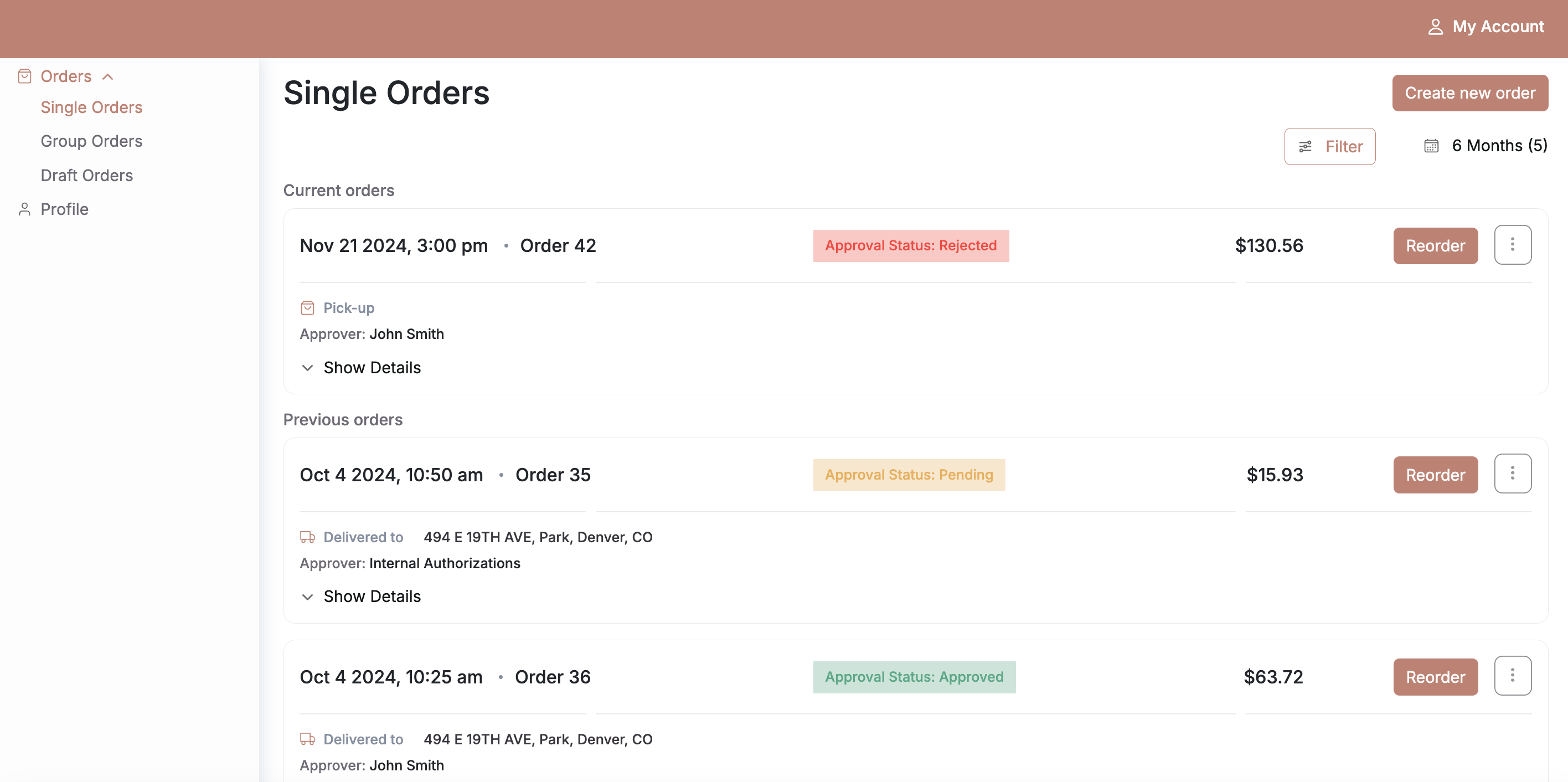The width and height of the screenshot is (1568, 782).
Task: Click the $63.72 total
Action: pos(1273,677)
